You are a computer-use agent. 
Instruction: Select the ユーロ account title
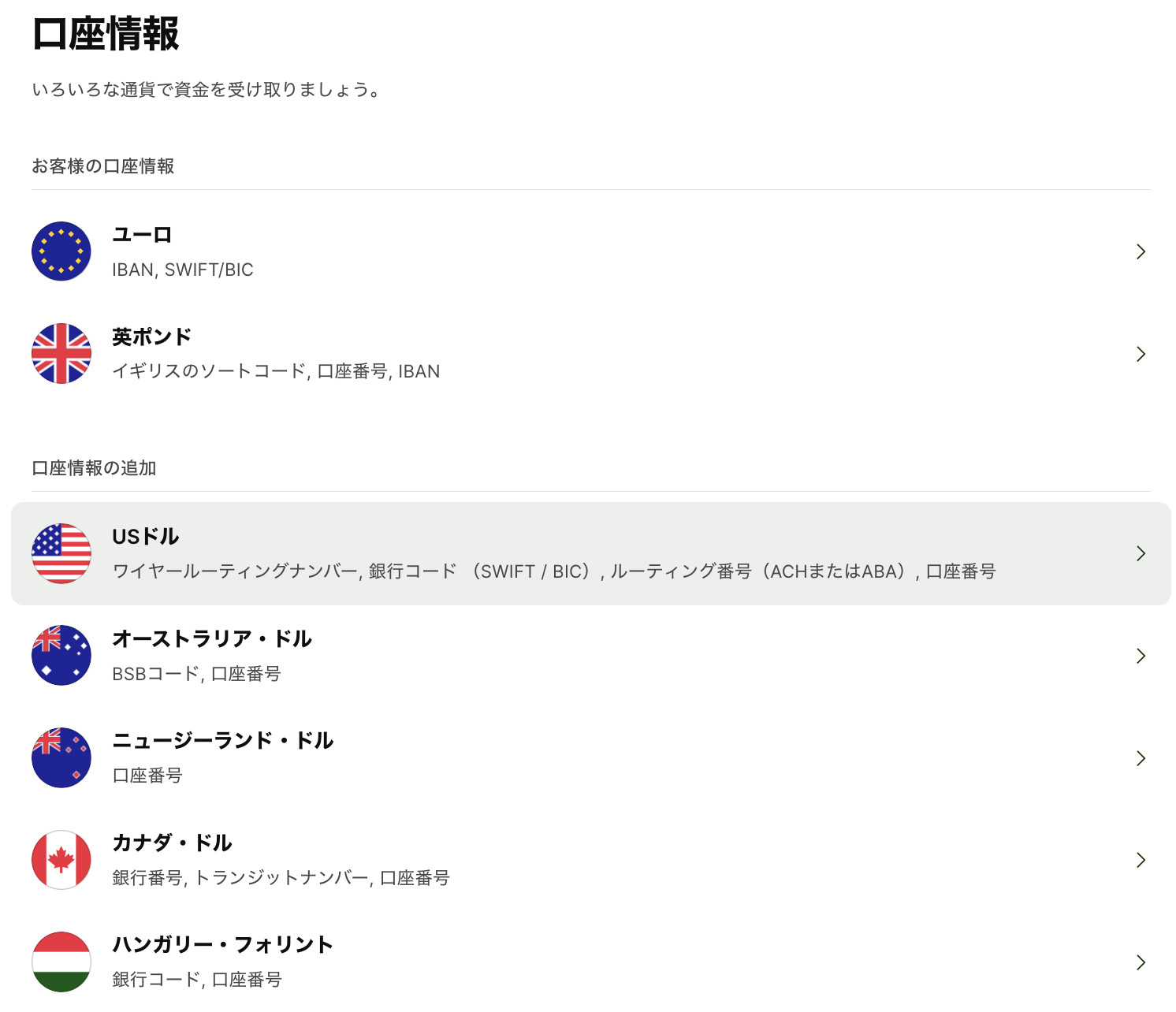click(142, 235)
